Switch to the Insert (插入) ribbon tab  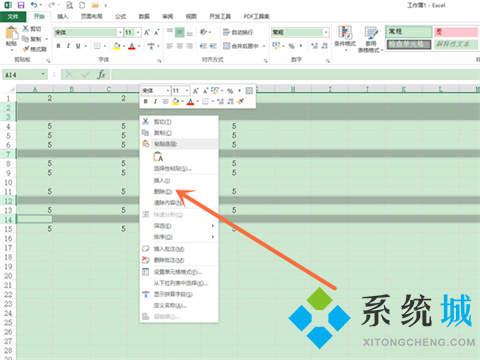[63, 16]
